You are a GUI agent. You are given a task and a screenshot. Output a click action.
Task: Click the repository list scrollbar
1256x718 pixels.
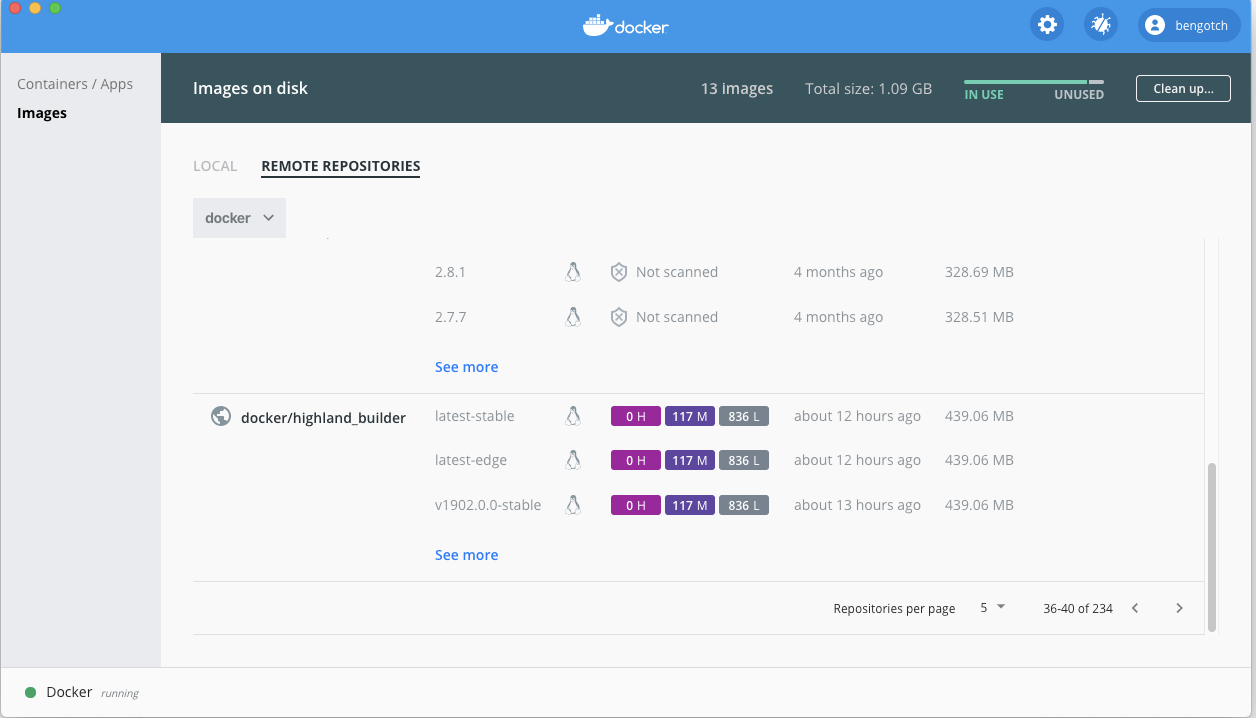click(1212, 546)
